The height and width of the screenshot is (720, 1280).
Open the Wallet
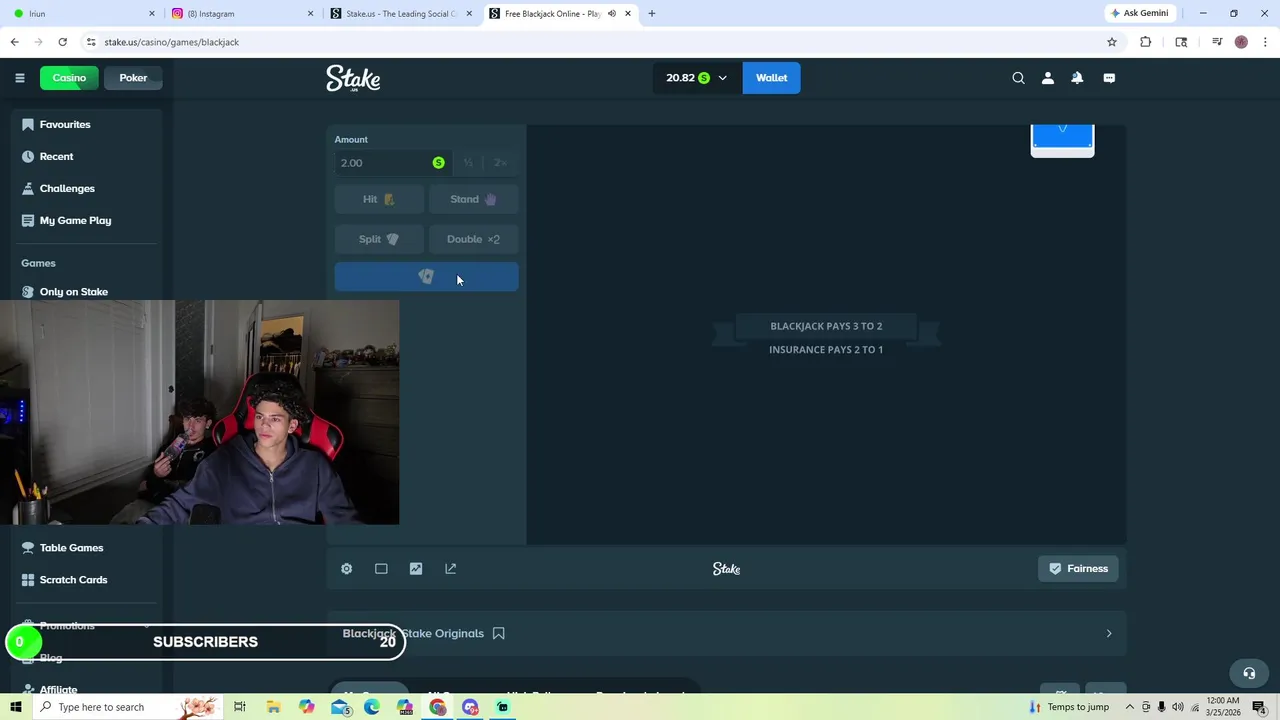(x=771, y=78)
